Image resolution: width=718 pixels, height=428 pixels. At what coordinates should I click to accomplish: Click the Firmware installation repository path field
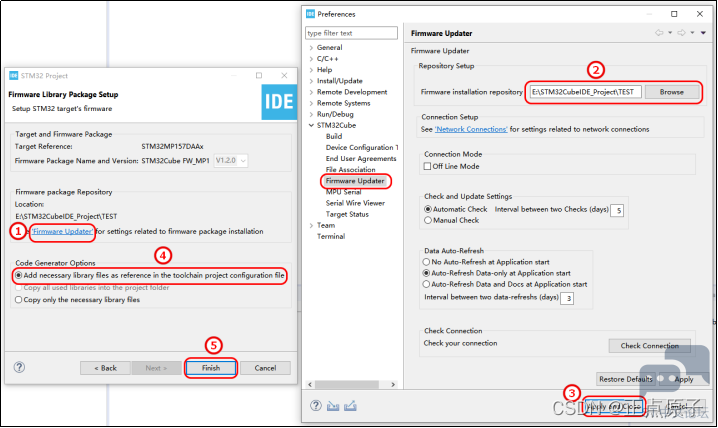[586, 92]
